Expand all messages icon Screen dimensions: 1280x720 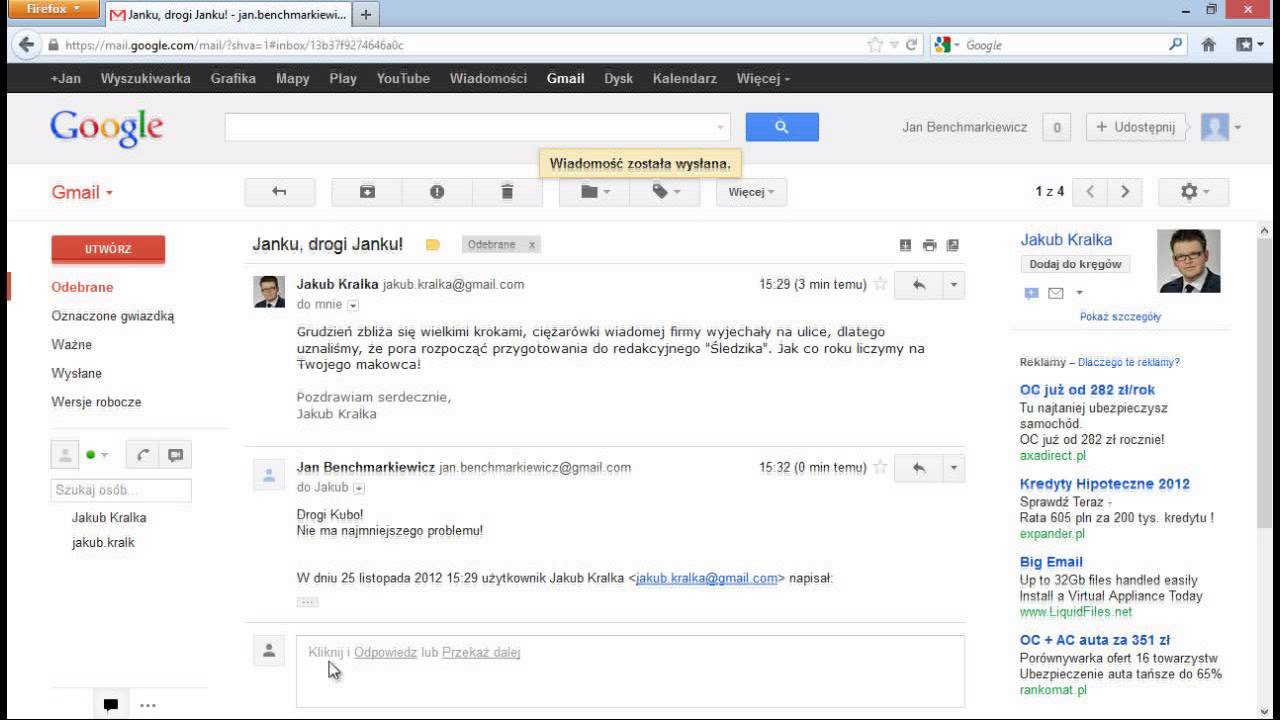906,245
